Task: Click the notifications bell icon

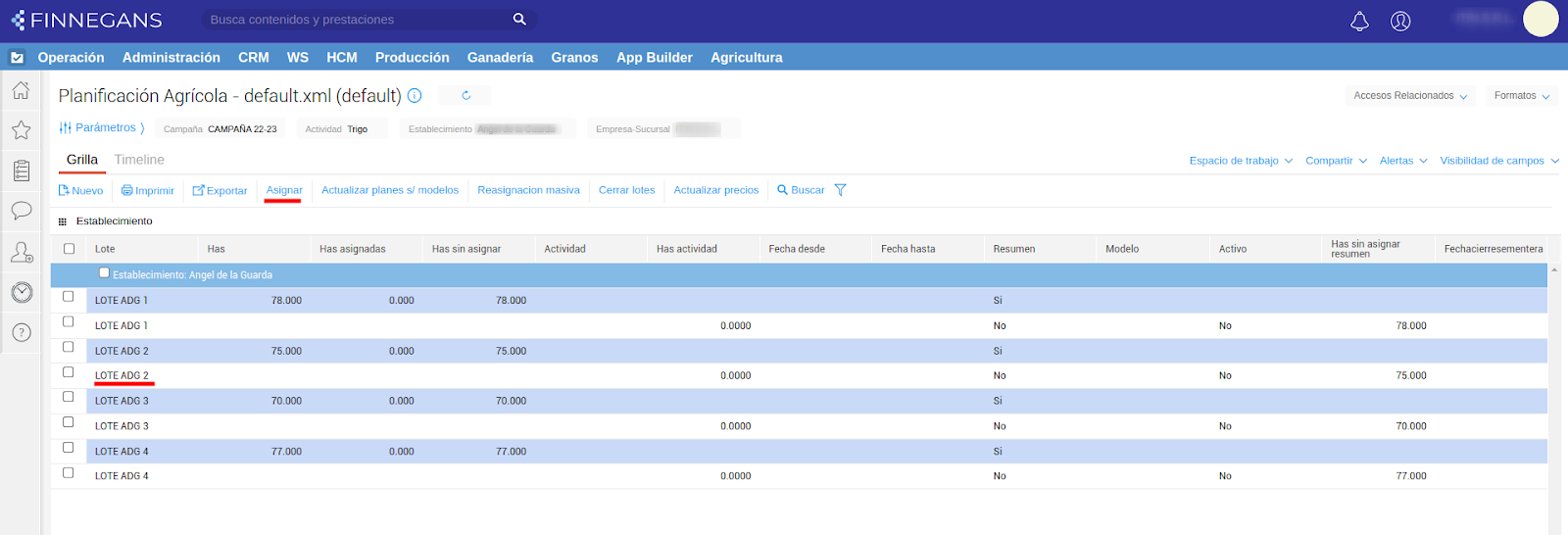Action: pyautogui.click(x=1359, y=21)
